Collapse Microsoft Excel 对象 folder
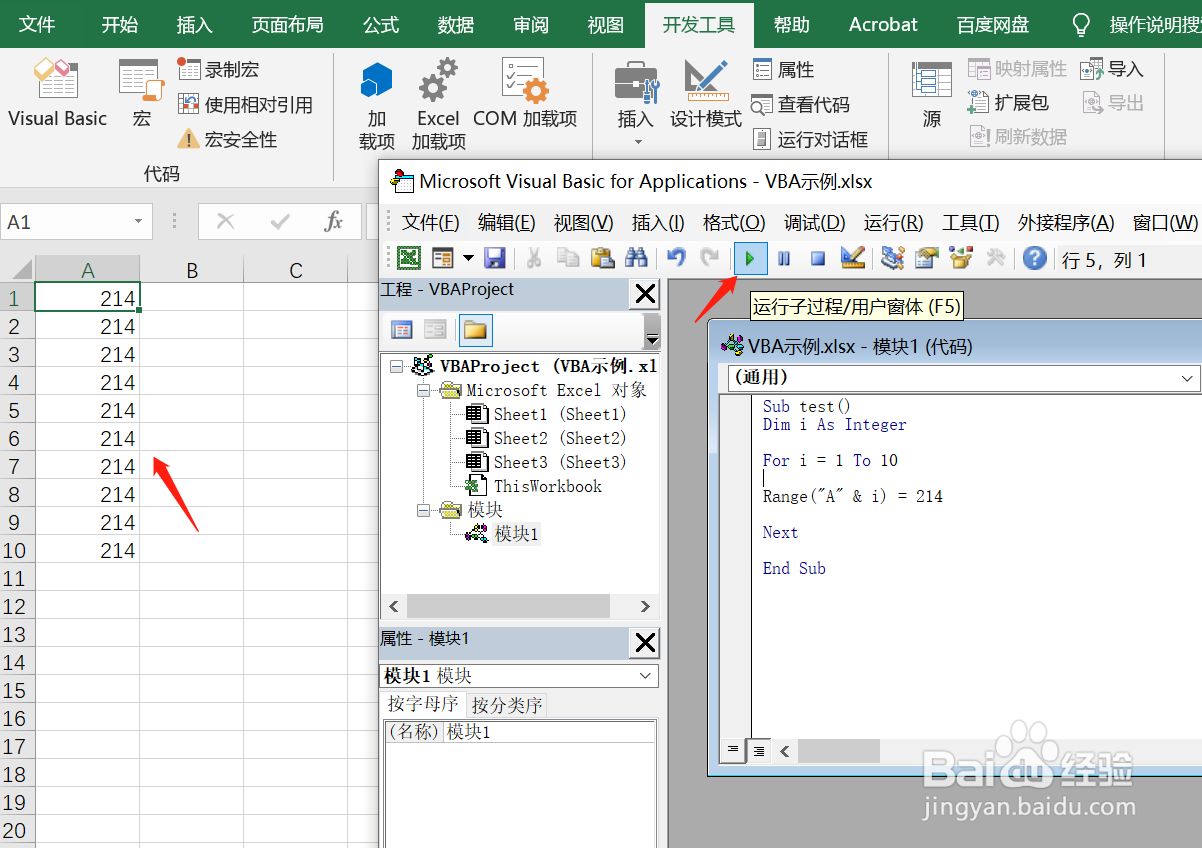Screen dimensions: 1202x848 point(424,391)
